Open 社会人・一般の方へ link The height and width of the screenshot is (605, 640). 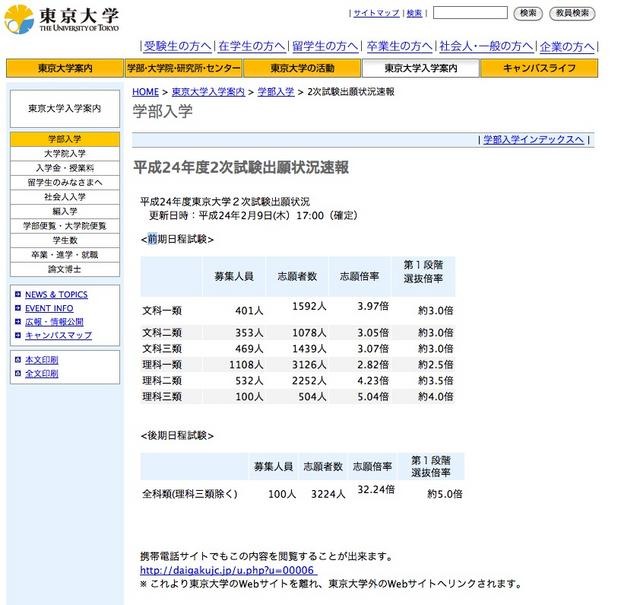486,46
